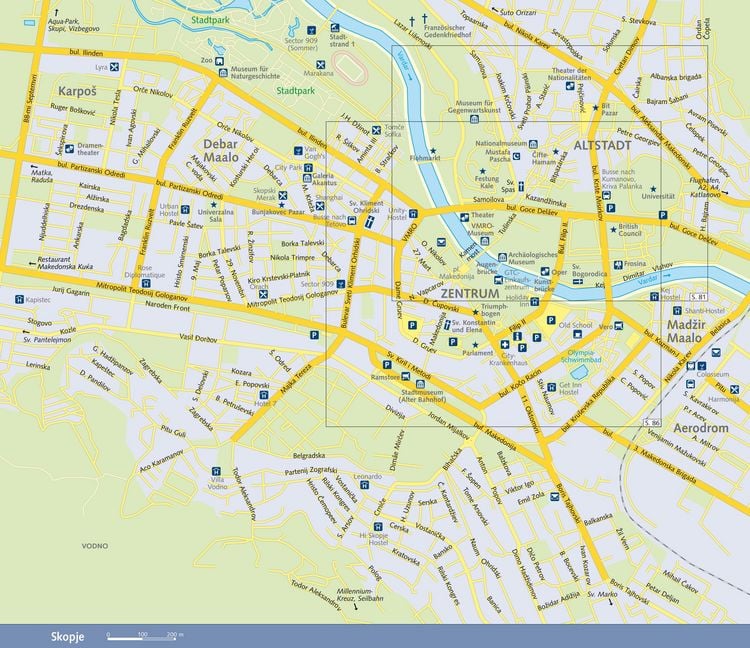This screenshot has width=750, height=648.
Task: Click the Madžir Maalo district label
Action: 686,331
